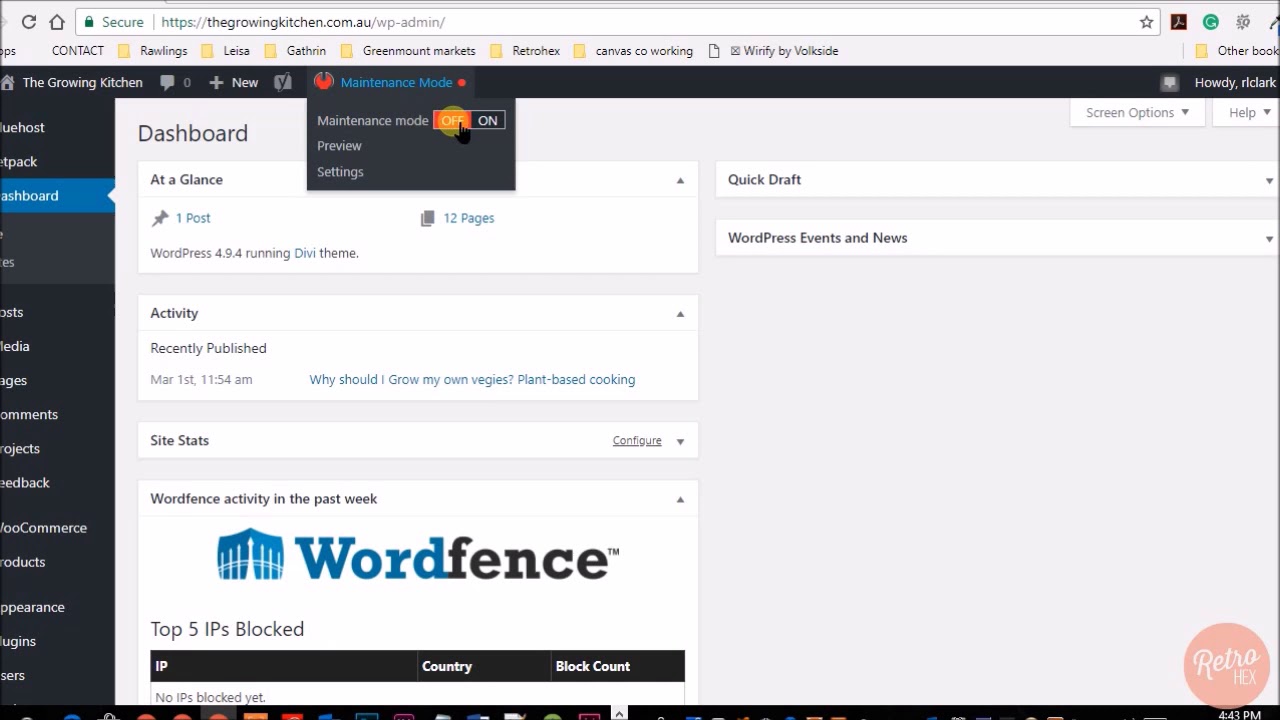
Task: Collapse the At a Glance panel arrow
Action: 680,181
